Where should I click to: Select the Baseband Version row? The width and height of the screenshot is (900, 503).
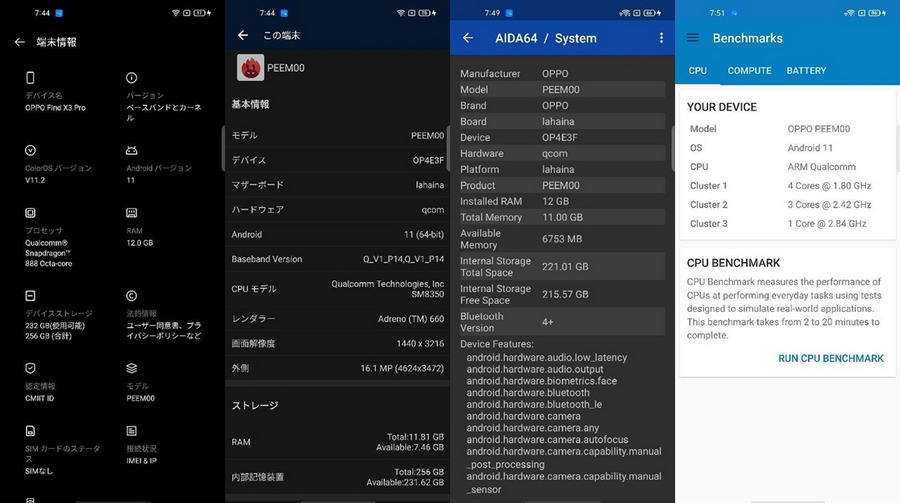pyautogui.click(x=338, y=259)
